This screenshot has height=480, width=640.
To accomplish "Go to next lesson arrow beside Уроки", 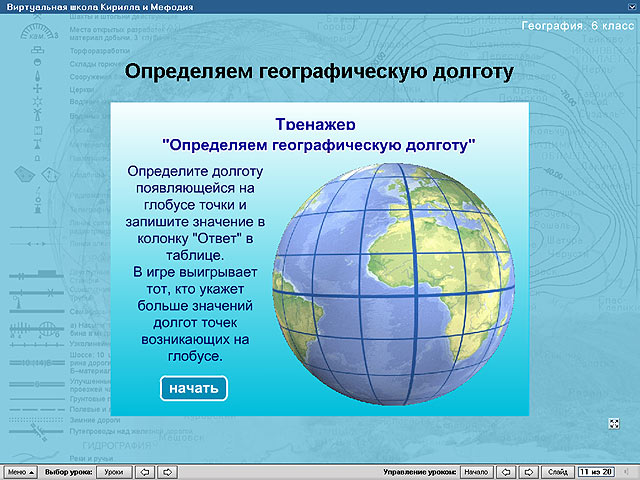I will point(168,471).
